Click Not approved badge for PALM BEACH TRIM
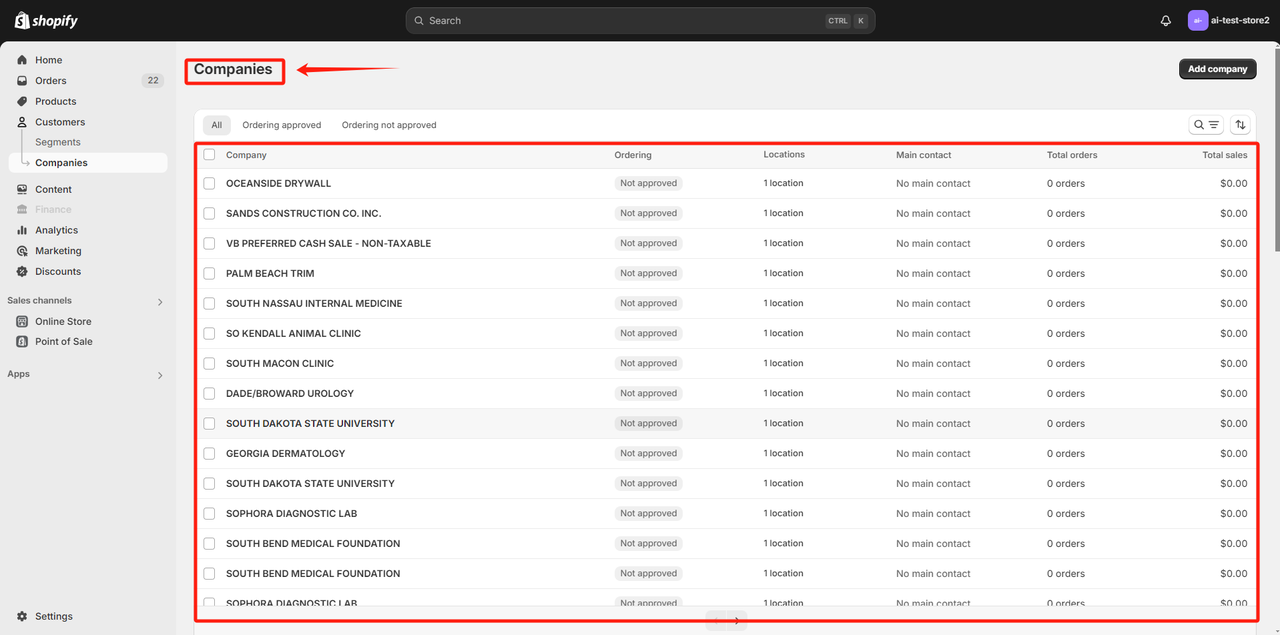This screenshot has width=1280, height=635. coord(648,273)
